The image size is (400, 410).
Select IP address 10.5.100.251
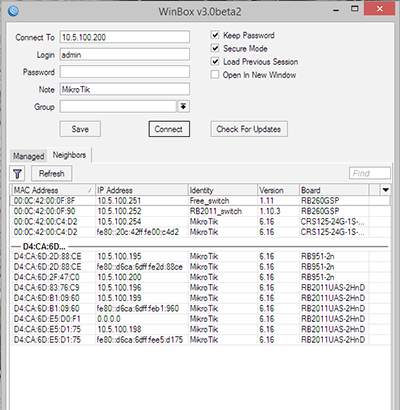pyautogui.click(x=119, y=201)
